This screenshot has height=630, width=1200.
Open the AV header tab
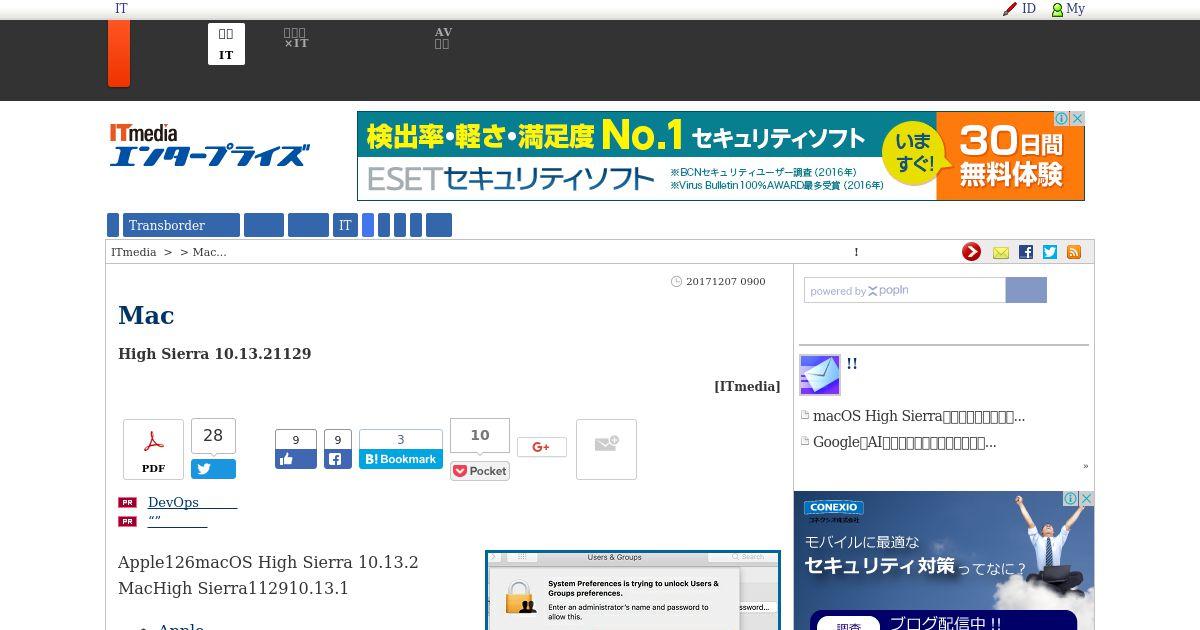442,38
